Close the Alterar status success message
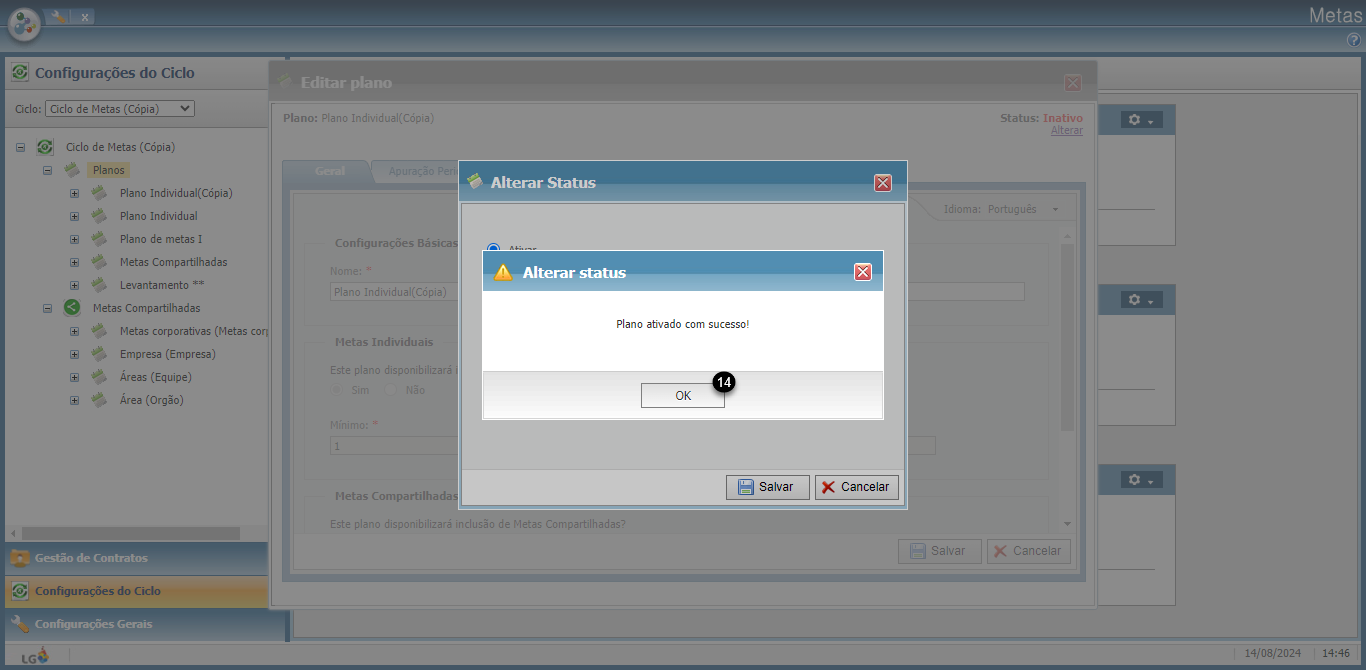Image resolution: width=1366 pixels, height=670 pixels. 863,272
